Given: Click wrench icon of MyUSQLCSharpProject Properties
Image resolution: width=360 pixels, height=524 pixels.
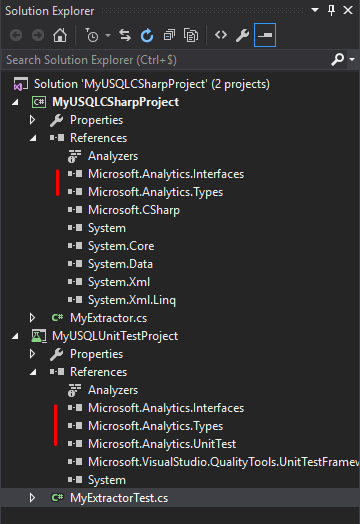Looking at the screenshot, I should [x=56, y=120].
